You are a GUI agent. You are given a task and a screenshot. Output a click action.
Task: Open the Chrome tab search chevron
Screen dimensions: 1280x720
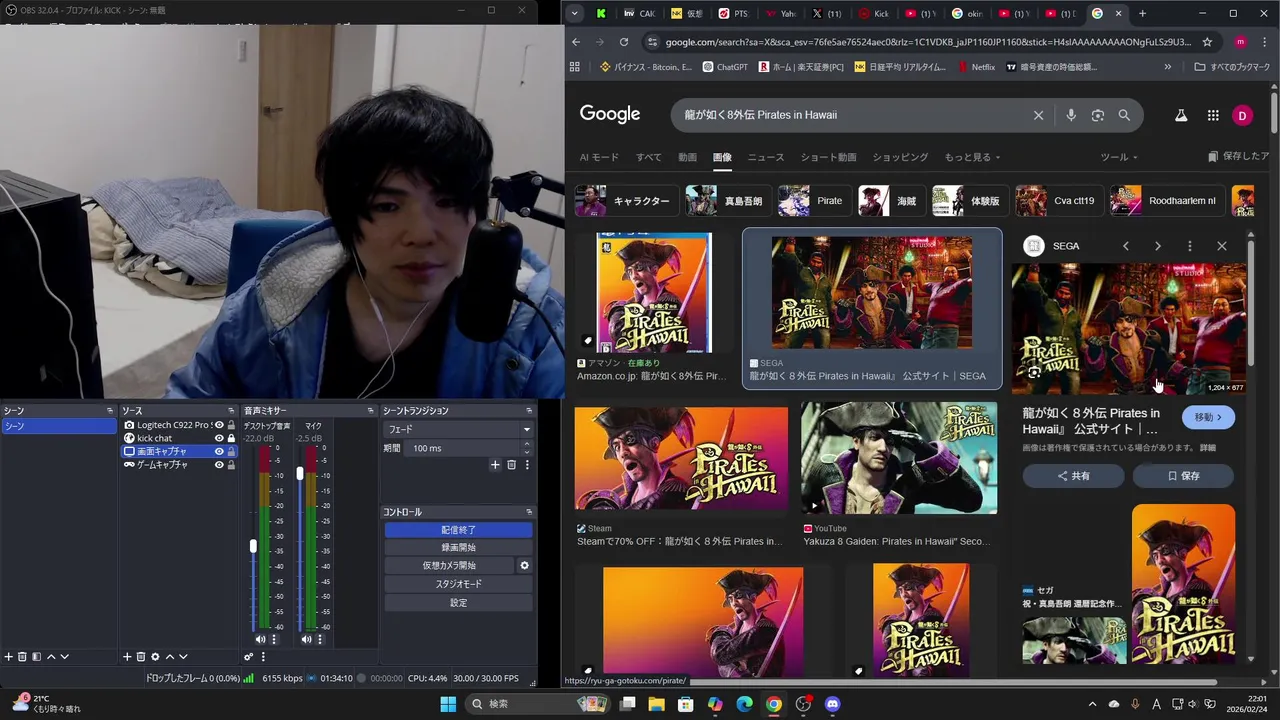[574, 13]
